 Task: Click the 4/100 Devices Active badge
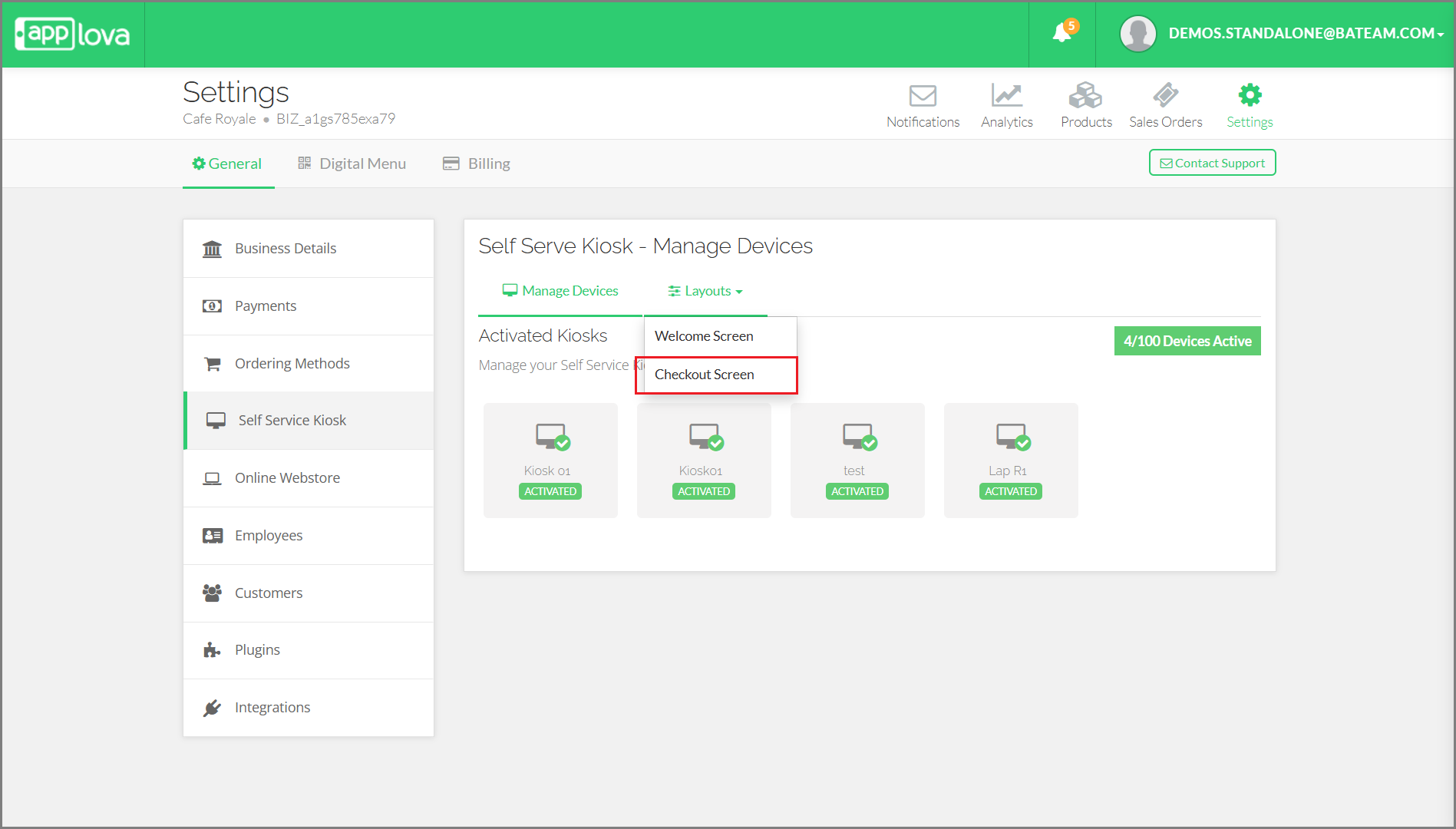tap(1187, 341)
